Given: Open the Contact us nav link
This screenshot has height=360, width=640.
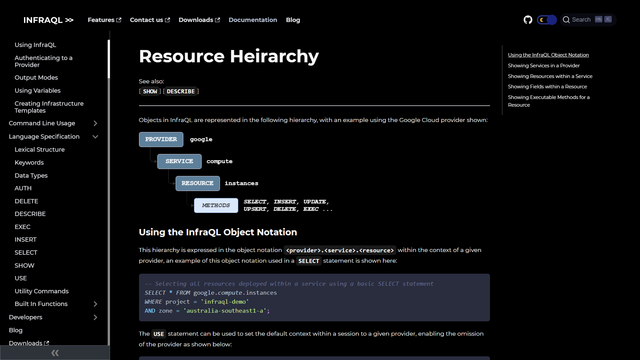Looking at the screenshot, I should [150, 20].
